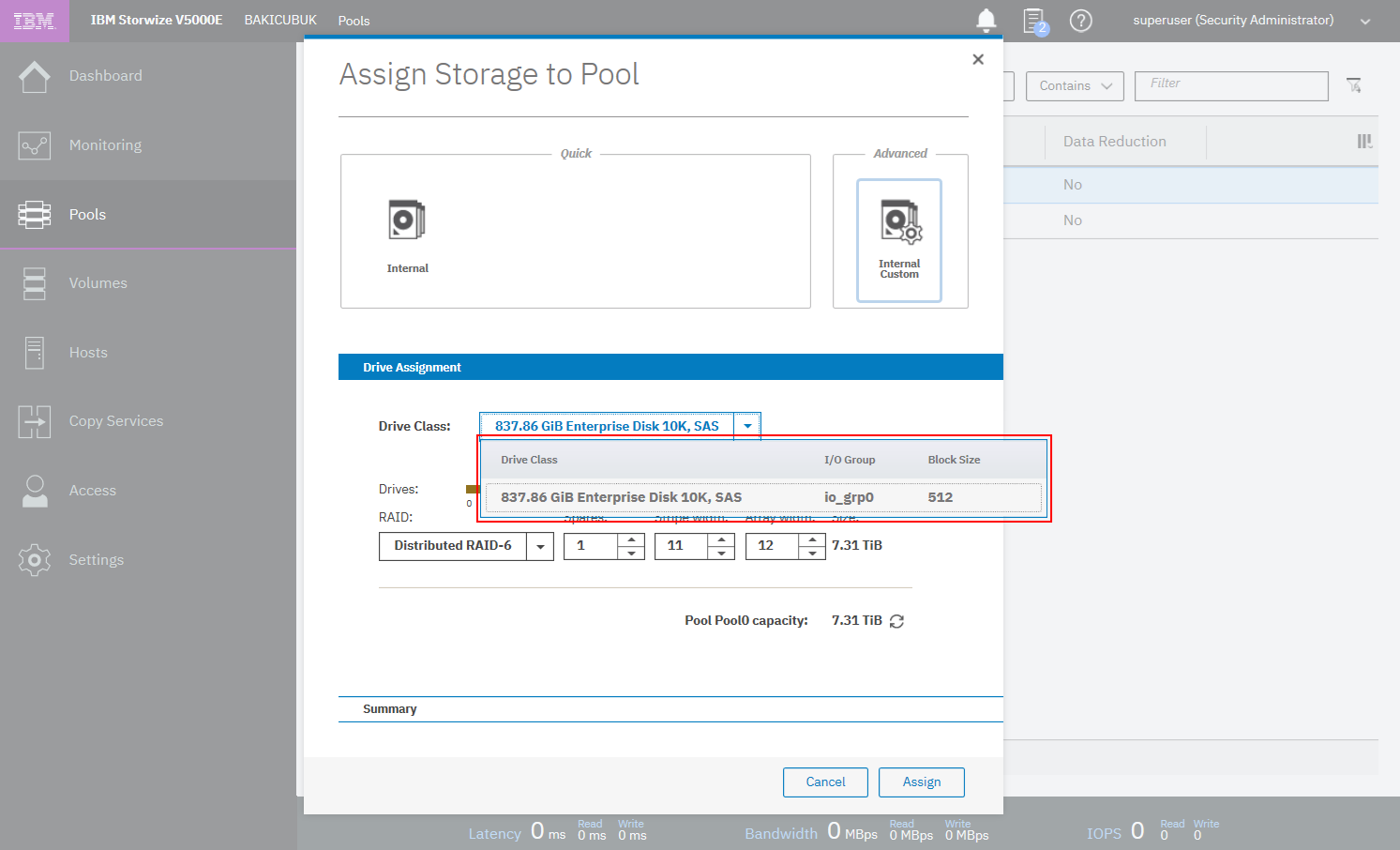Click the Bandwidth performance indicator
Viewport: 1400px width, 850px height.
[x=866, y=831]
